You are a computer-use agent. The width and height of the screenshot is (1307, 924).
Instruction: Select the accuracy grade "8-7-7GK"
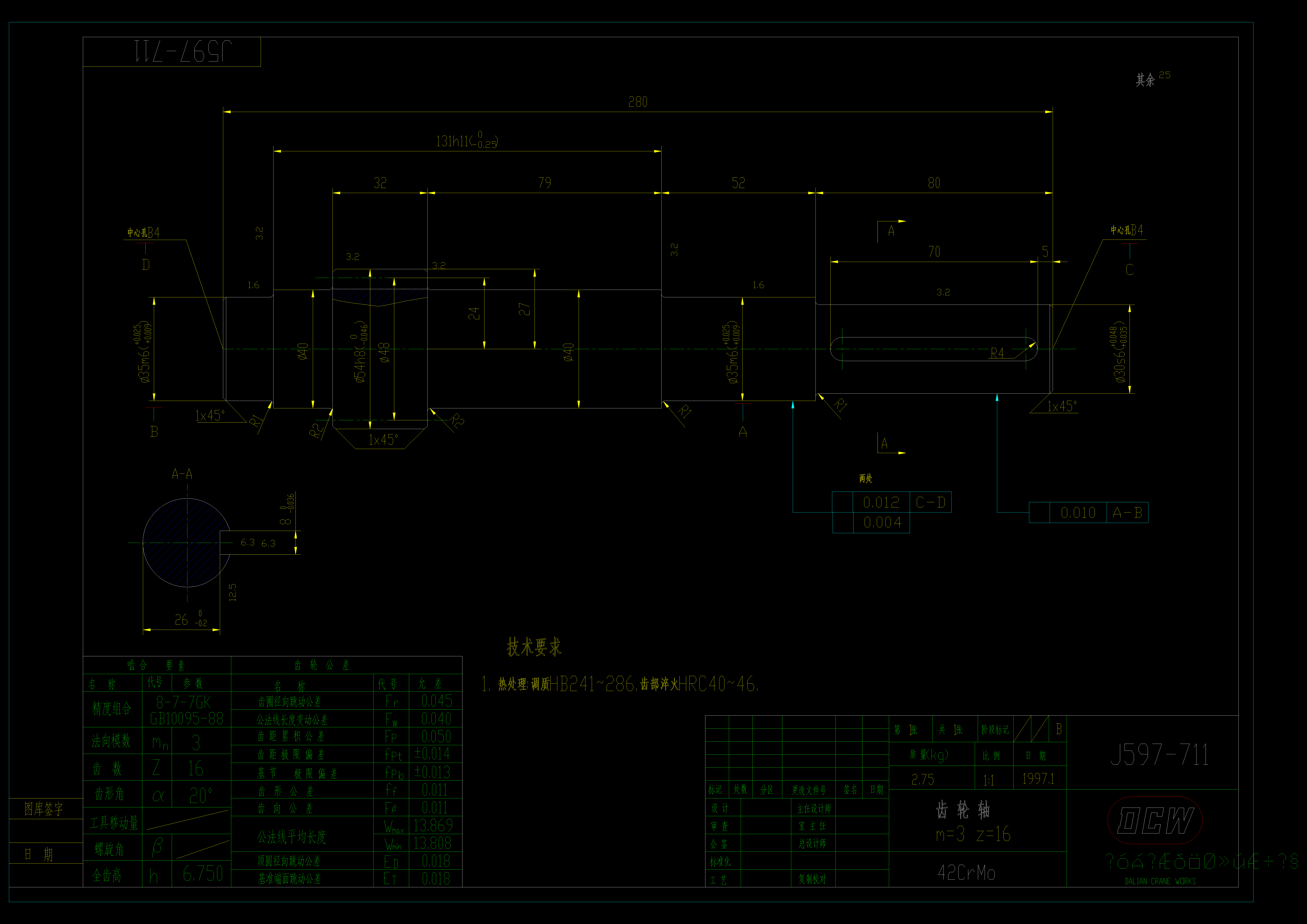pos(183,702)
